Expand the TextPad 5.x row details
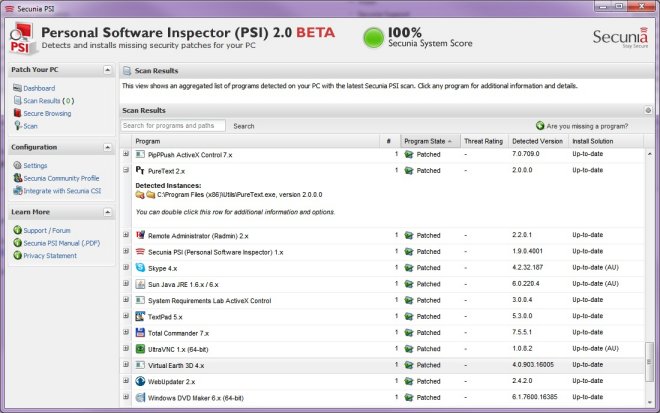660x413 pixels. 126,316
